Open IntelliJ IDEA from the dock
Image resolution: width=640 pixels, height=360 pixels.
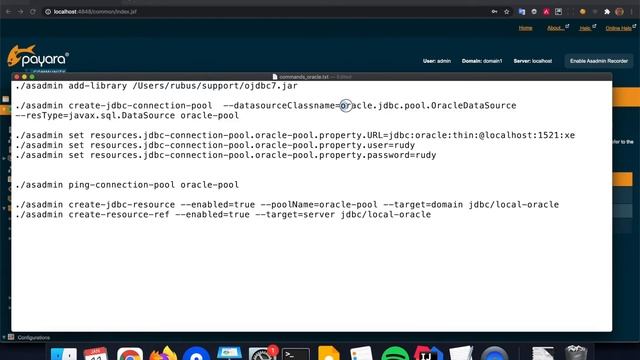click(428, 353)
